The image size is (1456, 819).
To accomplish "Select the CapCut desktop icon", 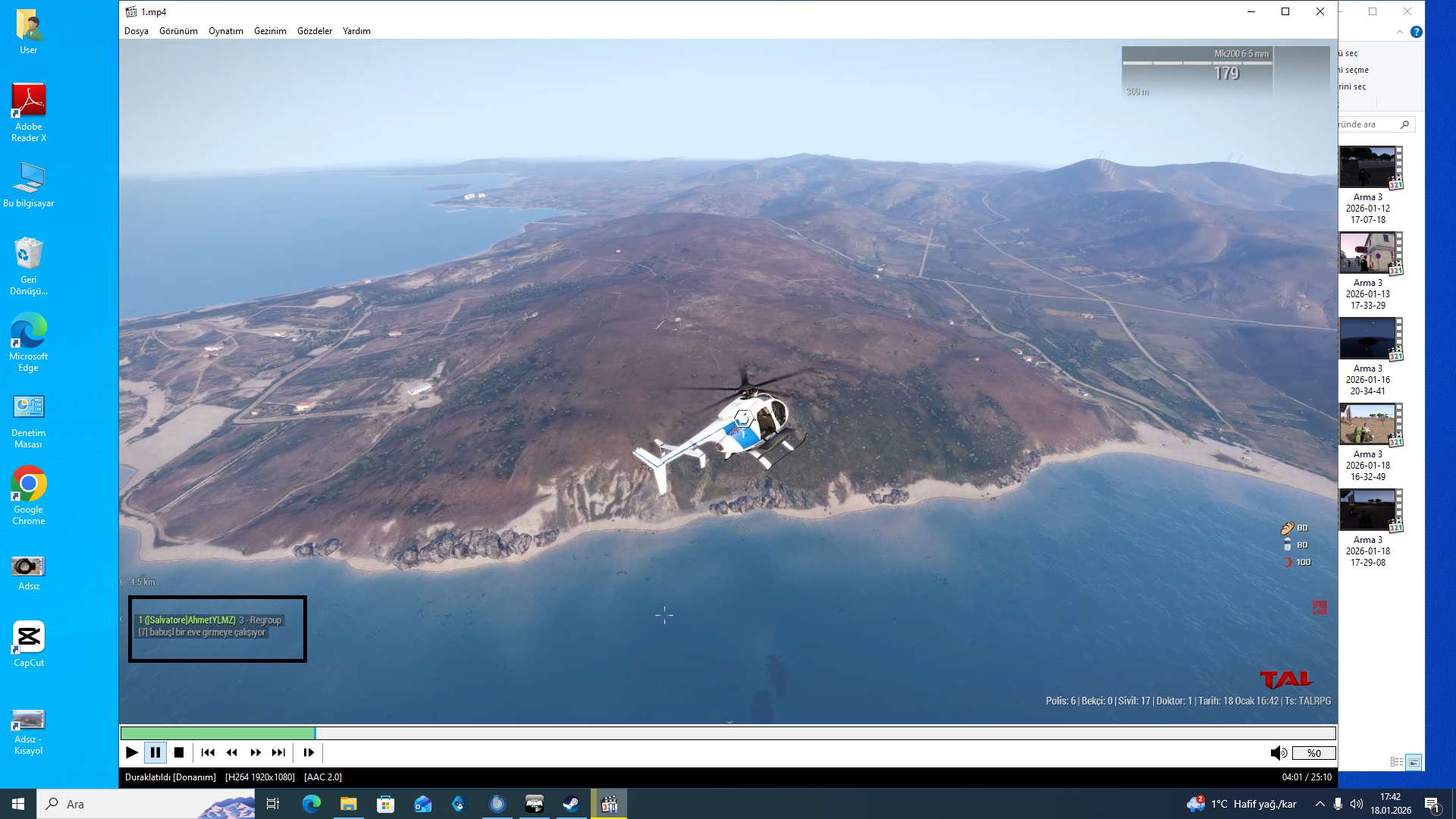I will (29, 645).
